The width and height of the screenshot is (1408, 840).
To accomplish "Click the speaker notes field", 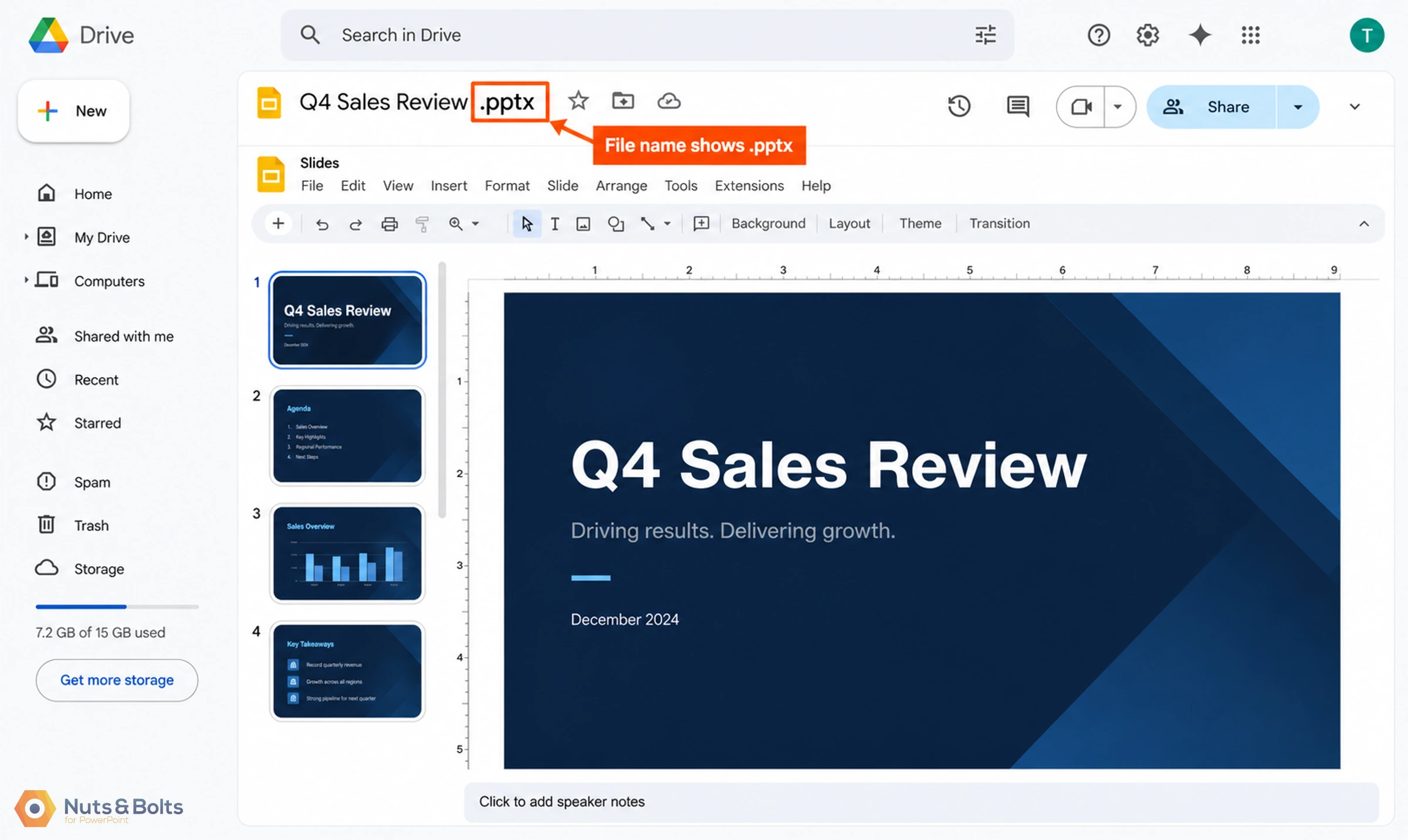I will click(921, 802).
